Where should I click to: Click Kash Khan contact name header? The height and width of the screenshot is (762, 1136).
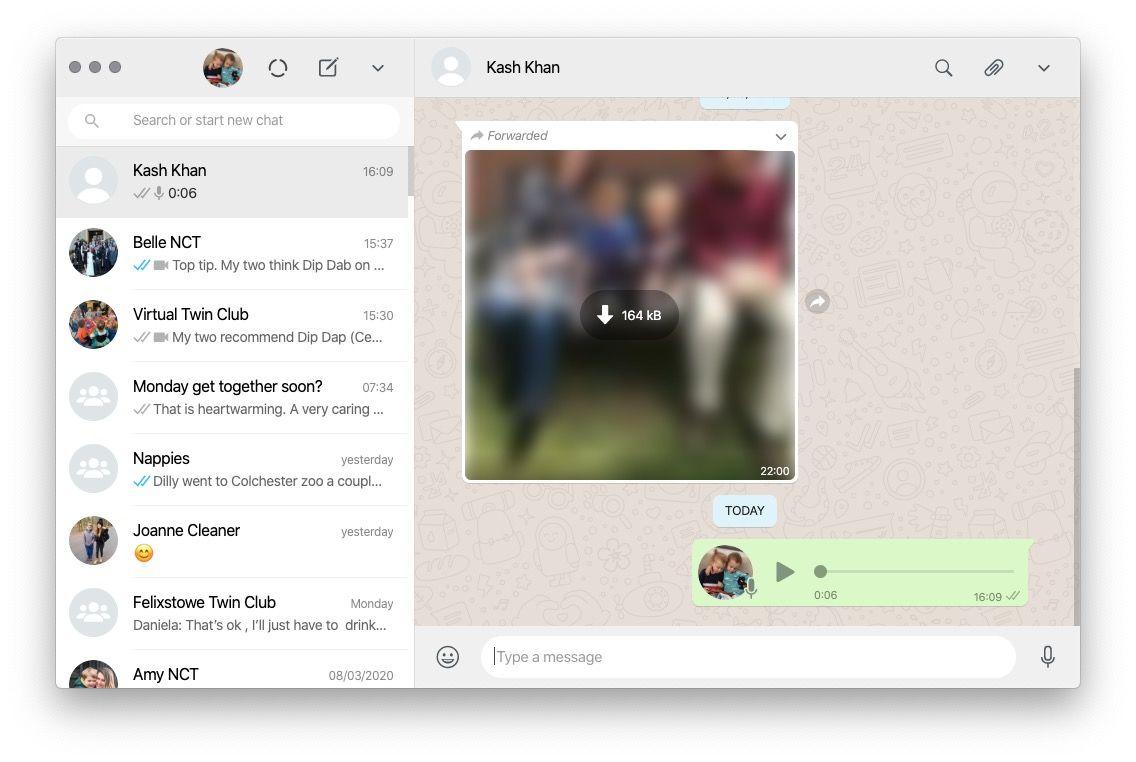pos(523,68)
